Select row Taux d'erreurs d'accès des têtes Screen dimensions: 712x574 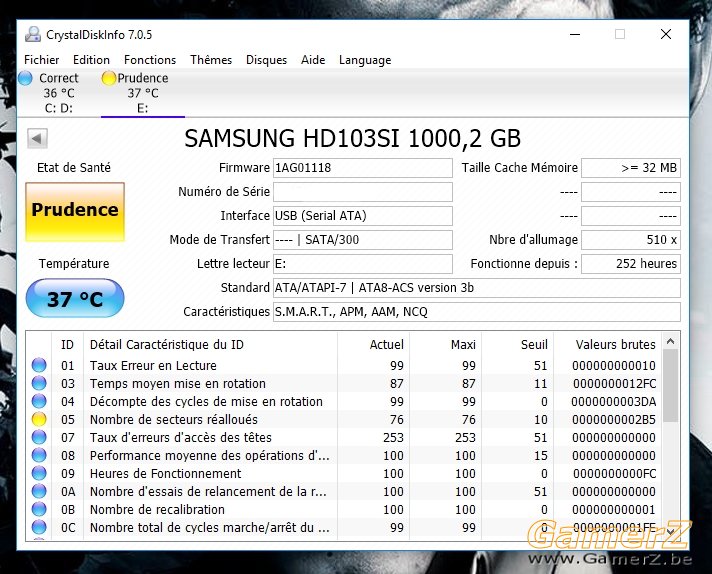pyautogui.click(x=344, y=437)
